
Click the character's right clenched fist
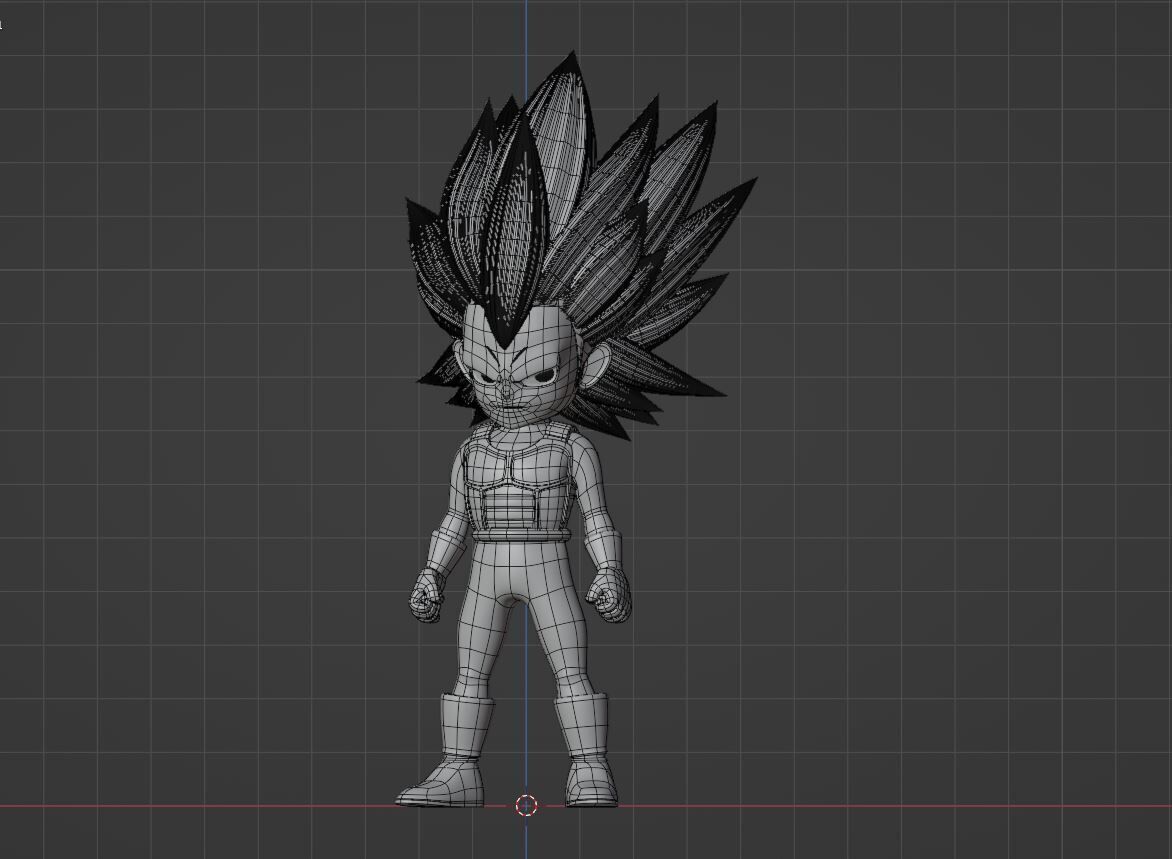[x=425, y=595]
